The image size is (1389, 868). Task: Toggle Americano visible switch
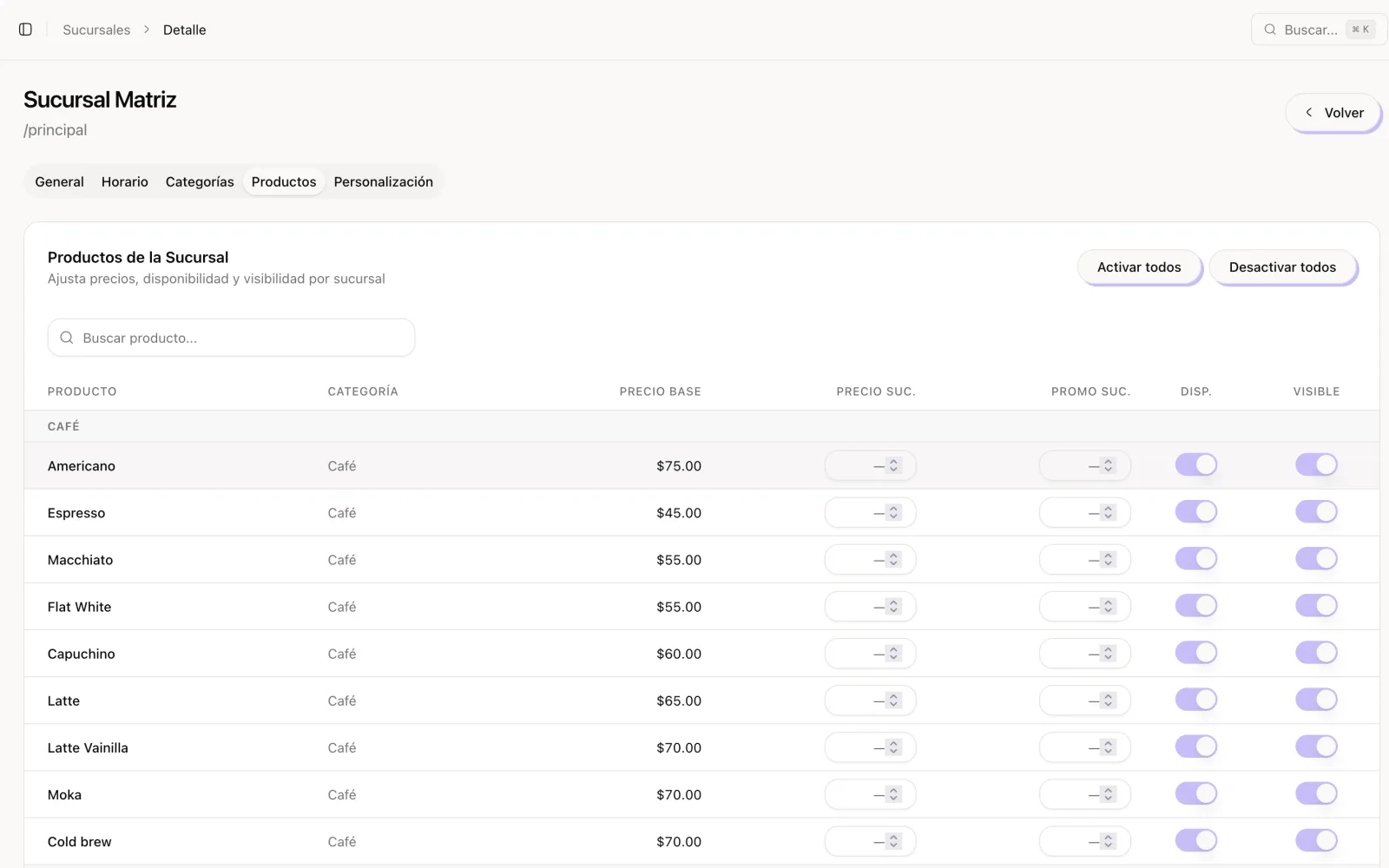tap(1316, 465)
